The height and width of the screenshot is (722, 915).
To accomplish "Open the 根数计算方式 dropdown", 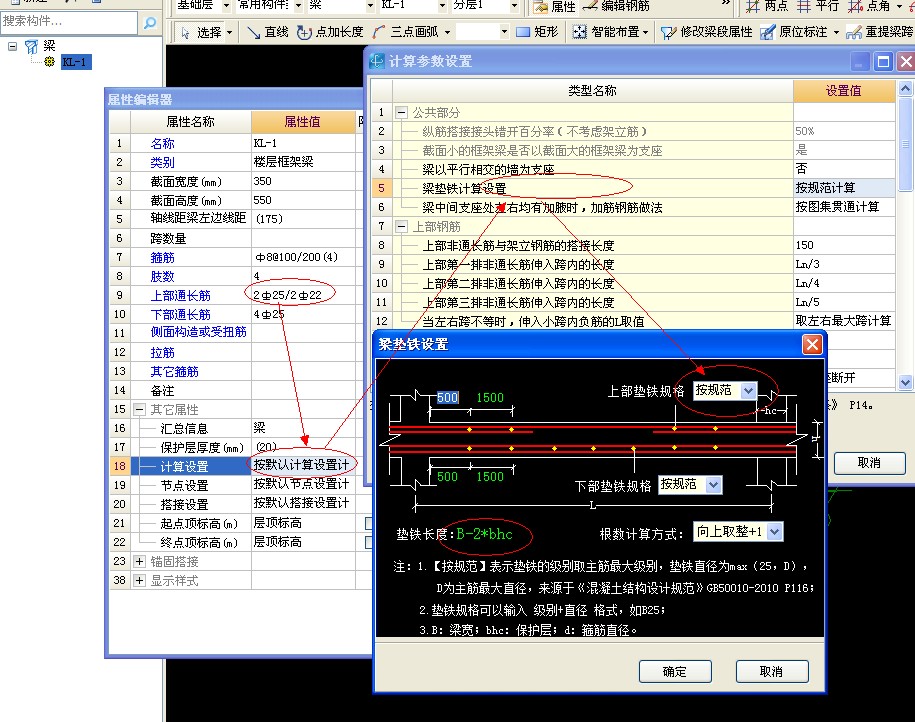I will coord(774,532).
